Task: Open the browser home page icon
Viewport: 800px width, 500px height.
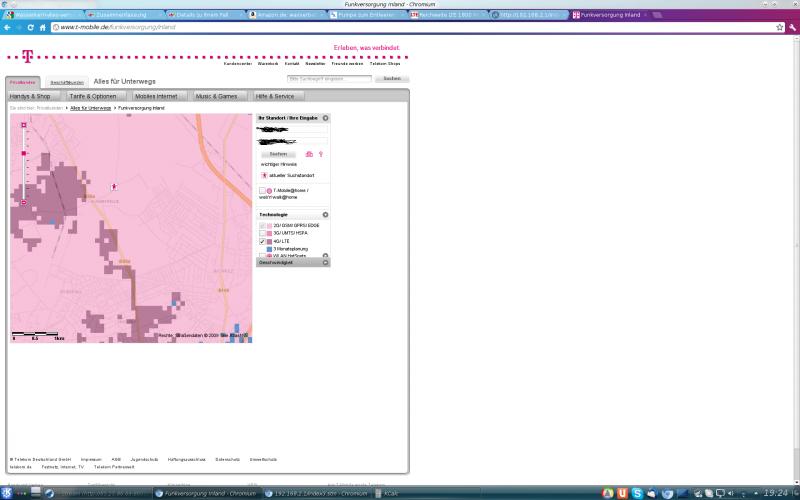Action: [43, 28]
